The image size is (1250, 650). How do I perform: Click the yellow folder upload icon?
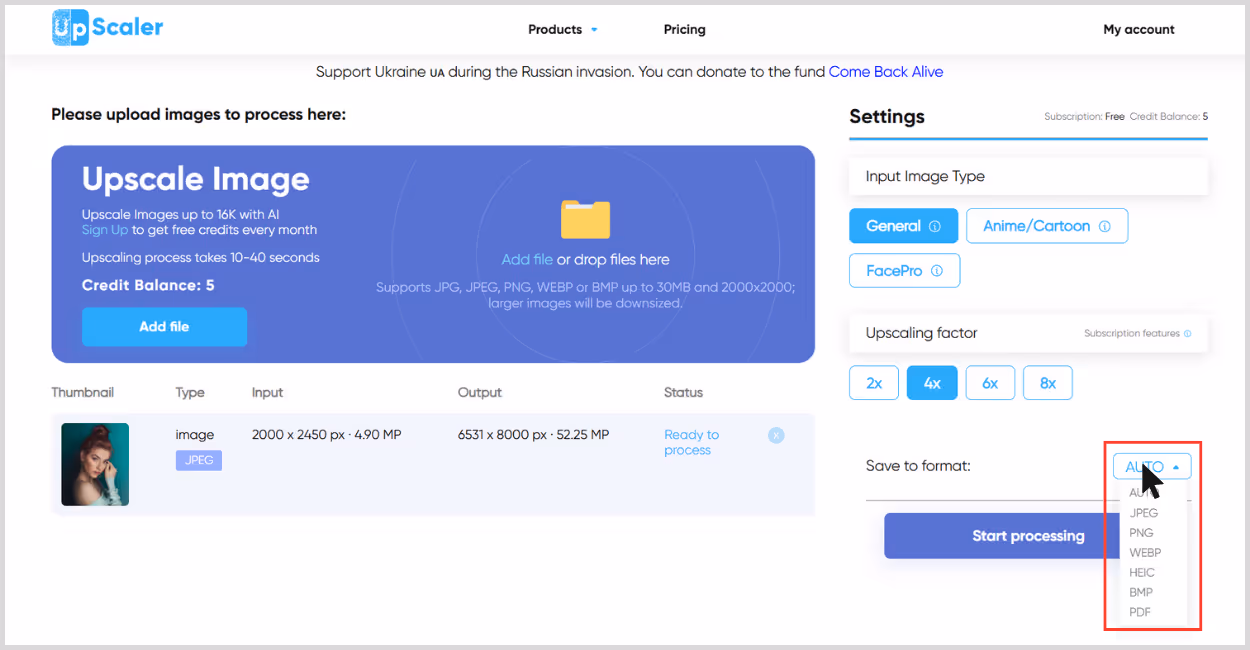(585, 218)
